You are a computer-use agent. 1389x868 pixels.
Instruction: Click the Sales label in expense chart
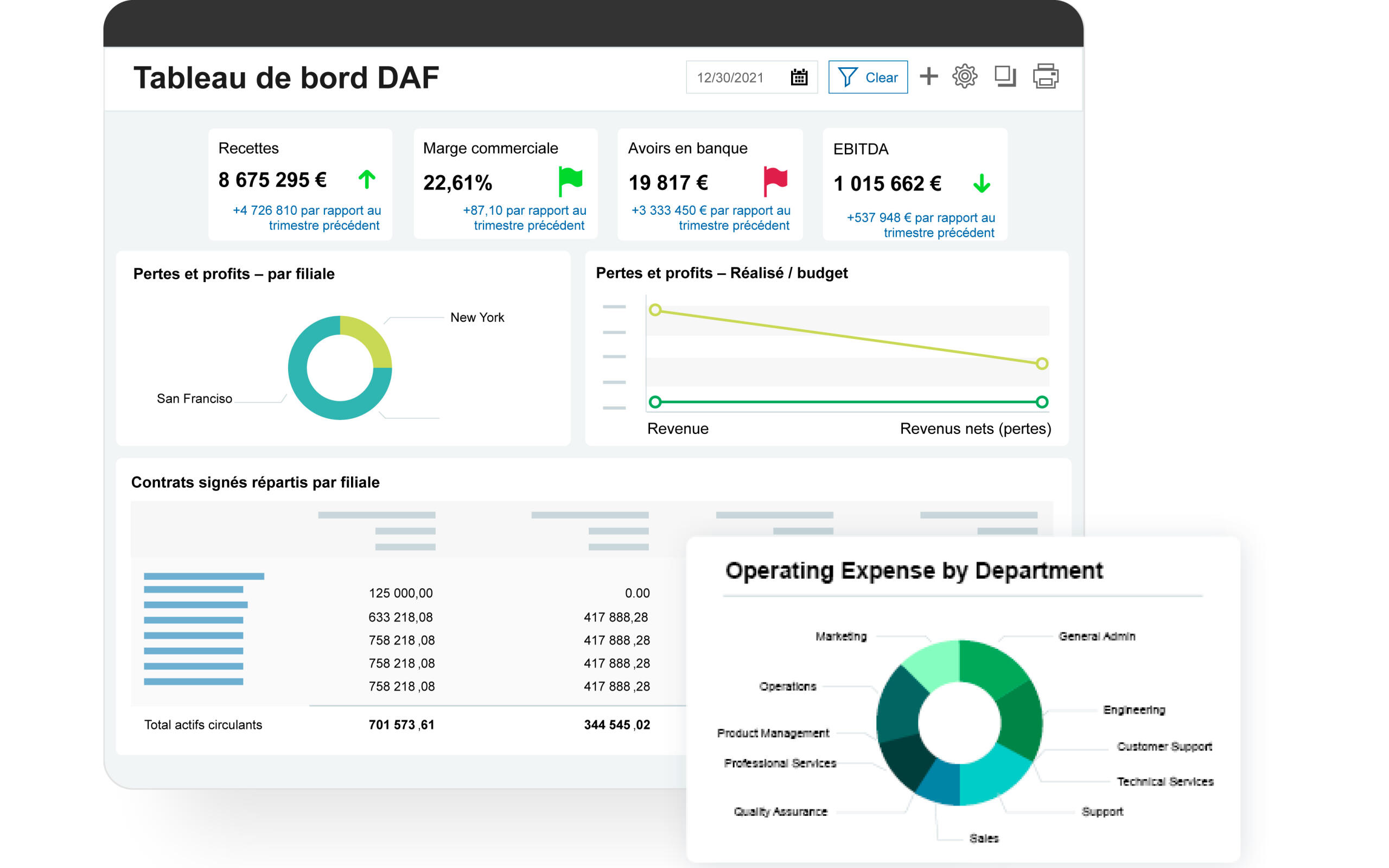coord(984,838)
